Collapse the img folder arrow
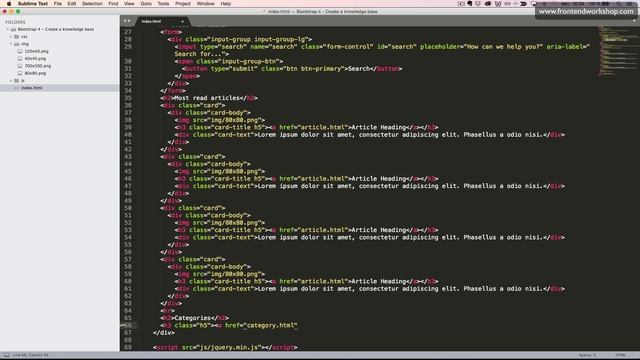This screenshot has width=640, height=360. tap(11, 44)
